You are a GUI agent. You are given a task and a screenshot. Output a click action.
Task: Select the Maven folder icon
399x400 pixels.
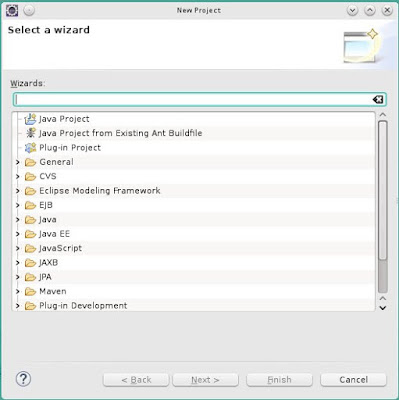click(30, 292)
